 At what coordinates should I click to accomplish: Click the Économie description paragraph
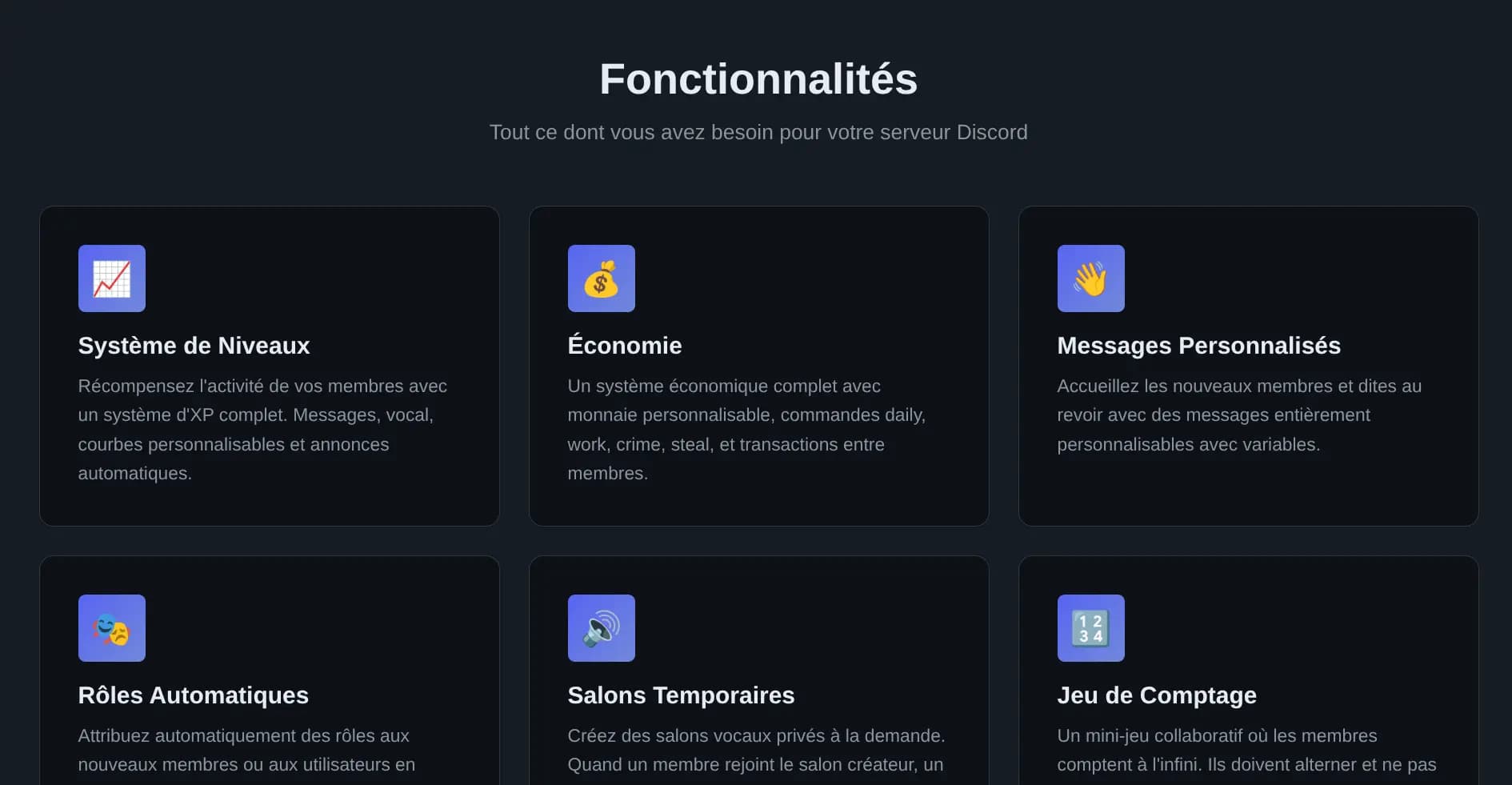tap(746, 430)
